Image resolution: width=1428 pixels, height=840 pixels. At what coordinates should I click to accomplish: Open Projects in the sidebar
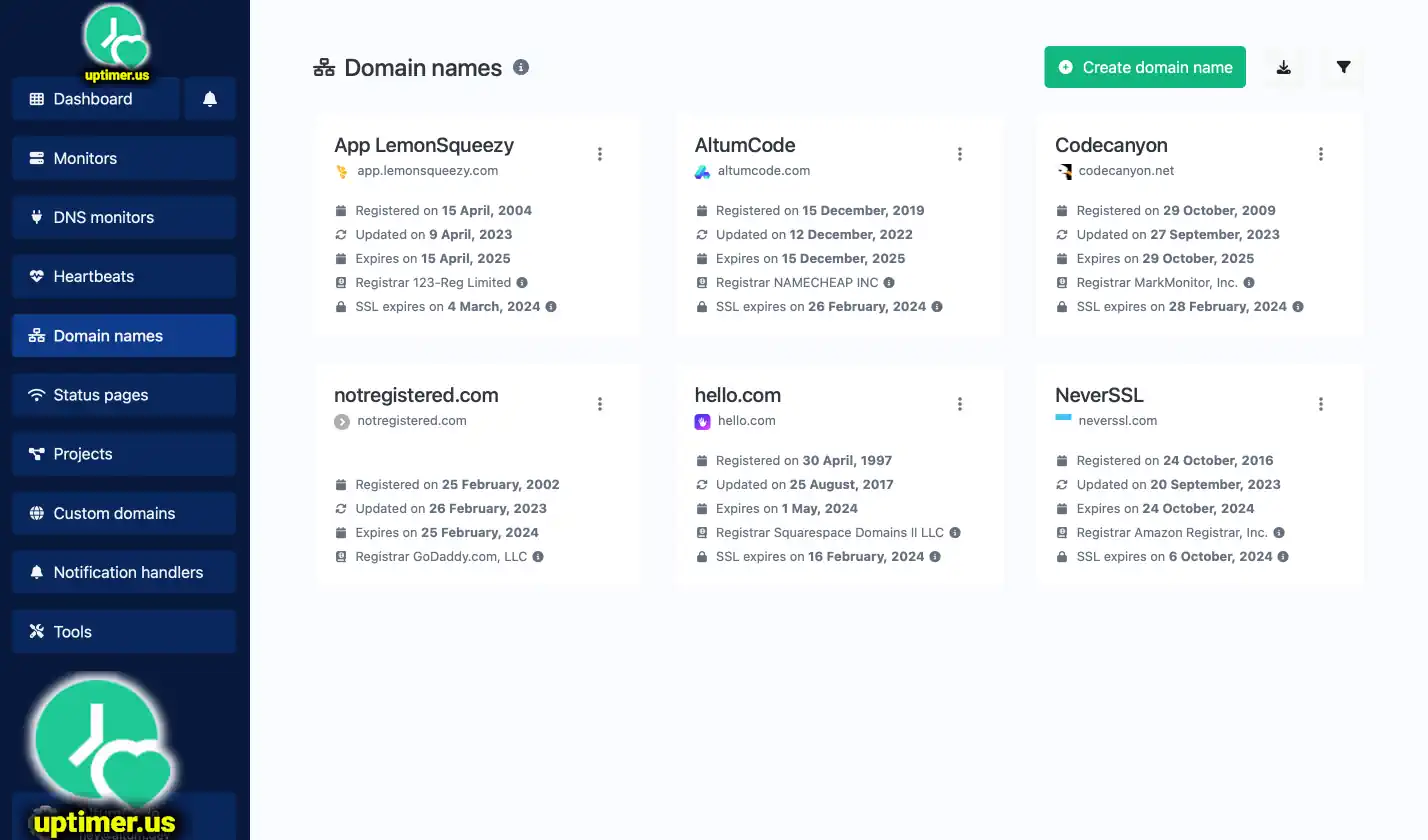tap(124, 454)
